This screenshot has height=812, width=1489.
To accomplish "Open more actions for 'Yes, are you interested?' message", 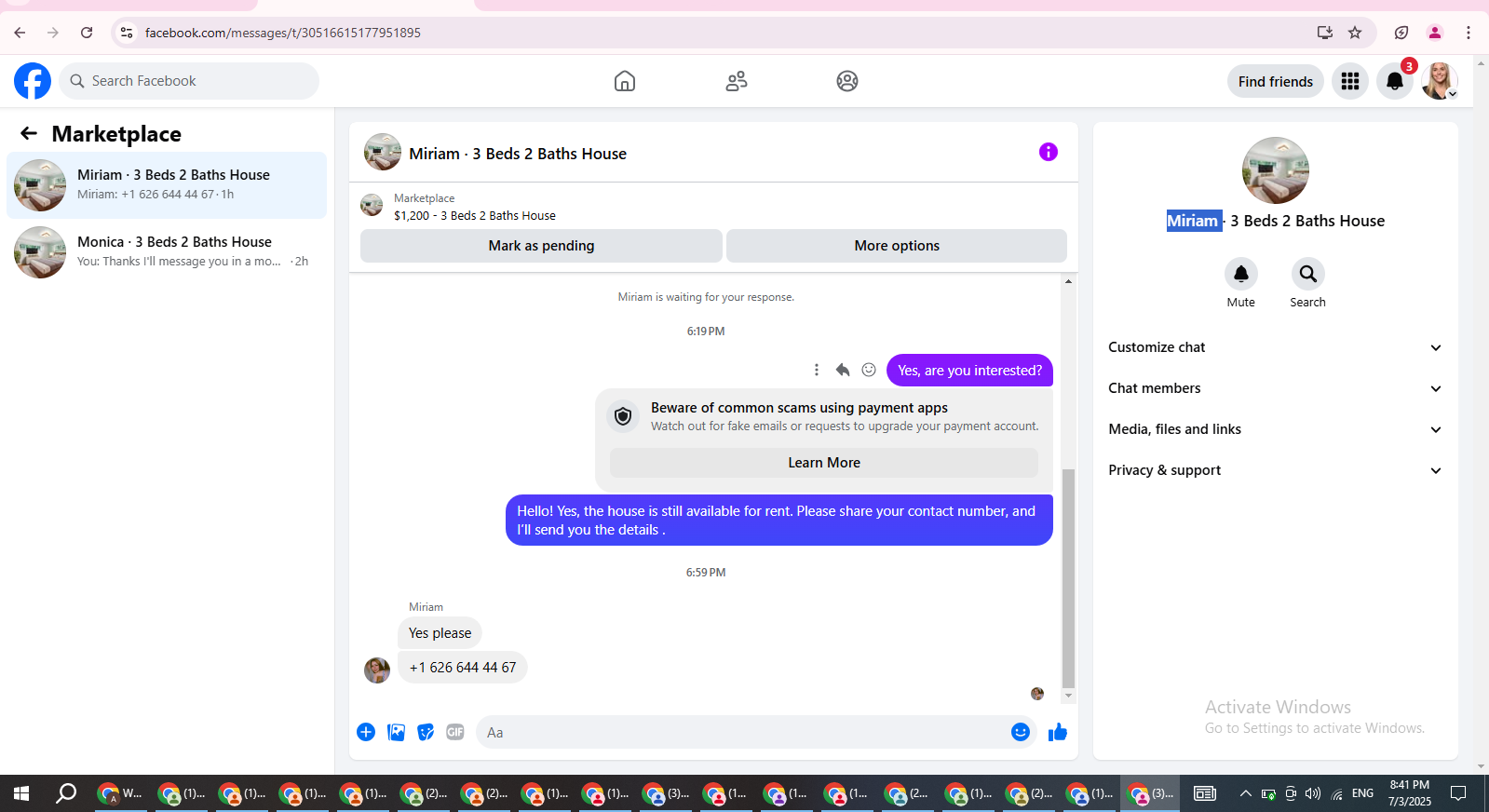I will 817,370.
